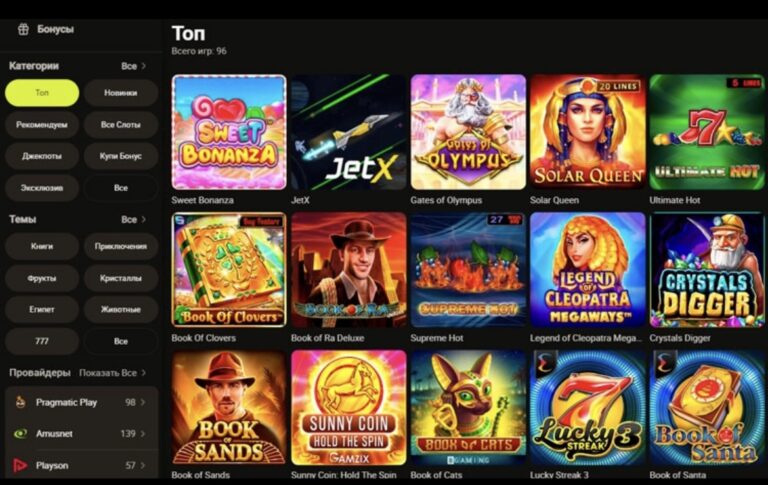Viewport: 768px width, 485px height.
Task: Open Playson provider row with 57 games
Action: click(81, 465)
